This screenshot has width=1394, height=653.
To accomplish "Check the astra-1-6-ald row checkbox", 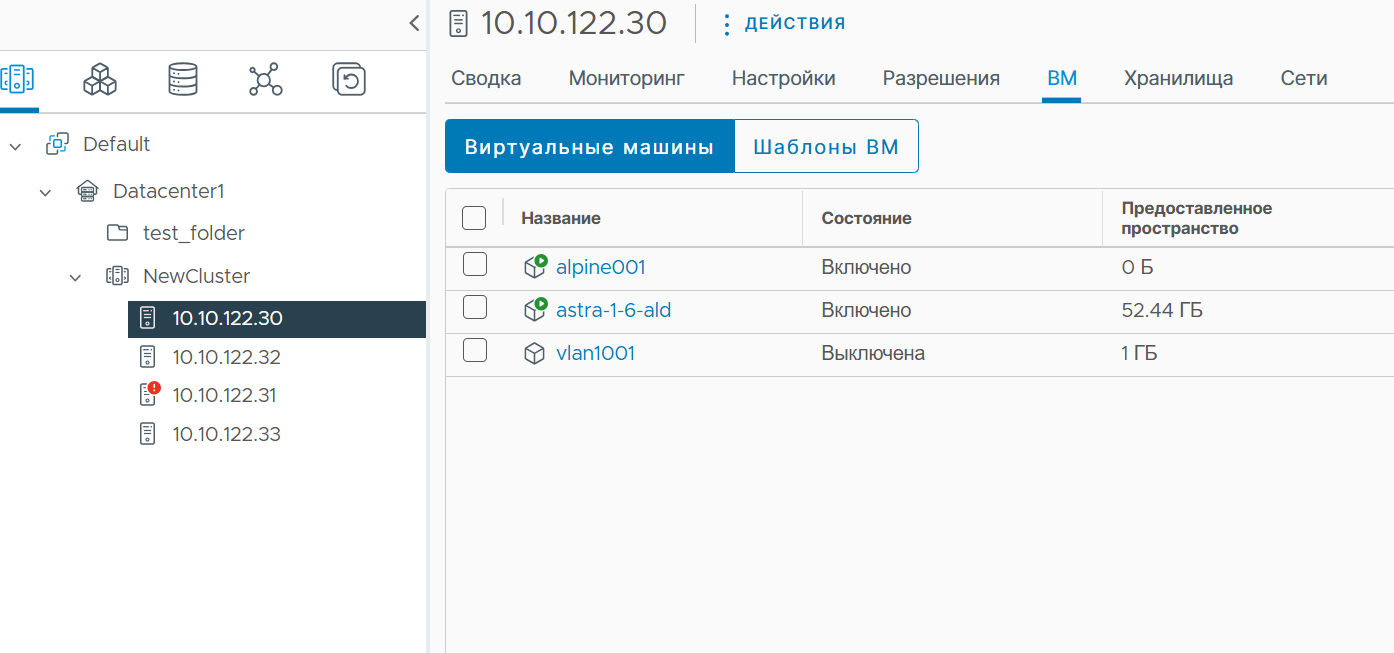I will click(475, 308).
